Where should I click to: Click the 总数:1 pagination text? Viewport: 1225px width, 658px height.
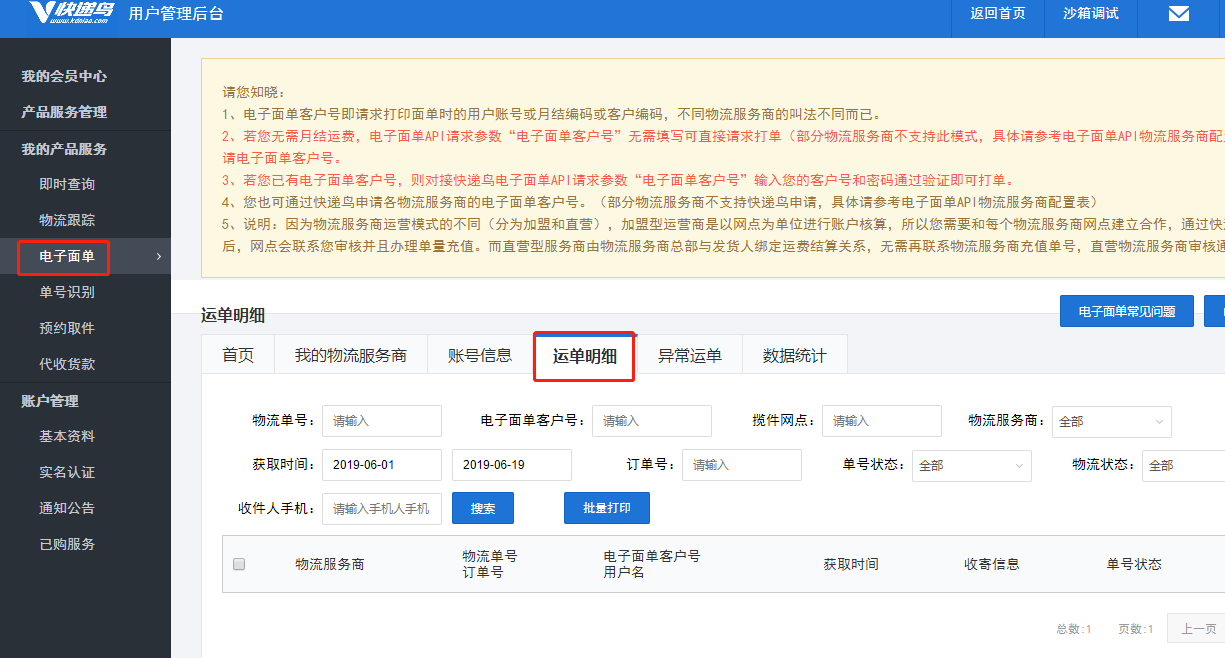(x=1074, y=629)
